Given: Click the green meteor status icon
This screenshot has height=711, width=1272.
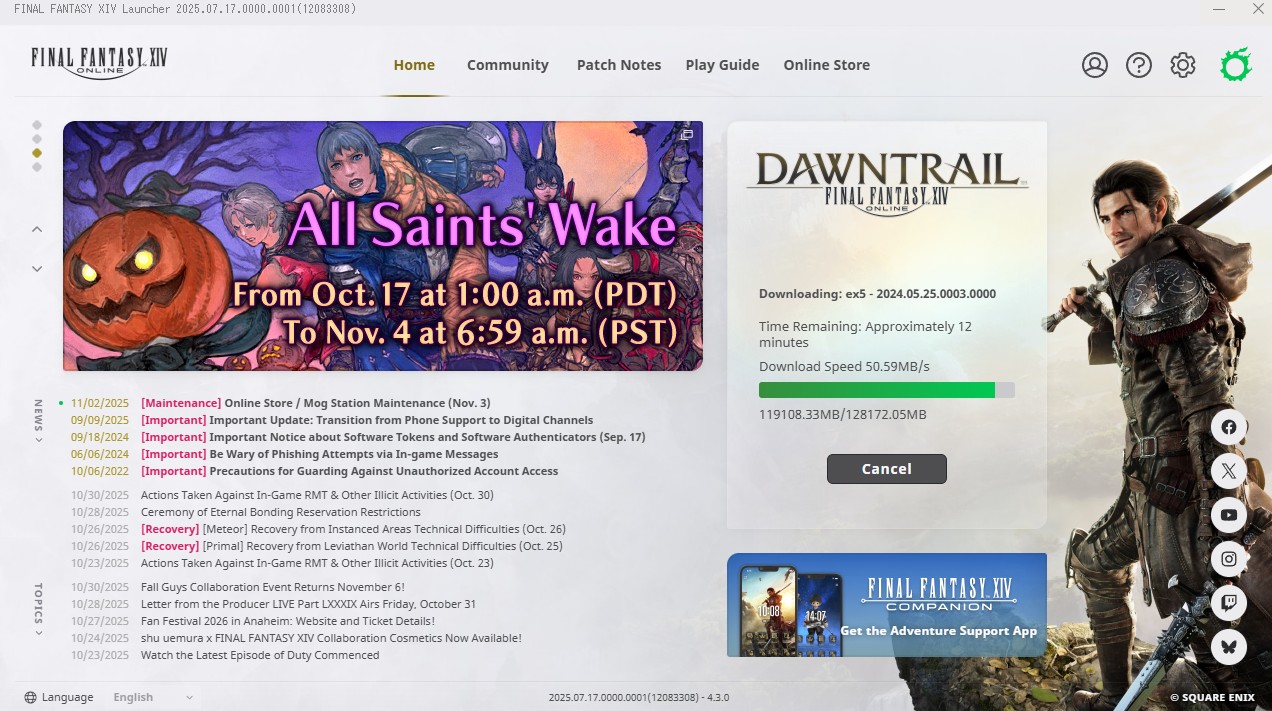Looking at the screenshot, I should [x=1235, y=65].
